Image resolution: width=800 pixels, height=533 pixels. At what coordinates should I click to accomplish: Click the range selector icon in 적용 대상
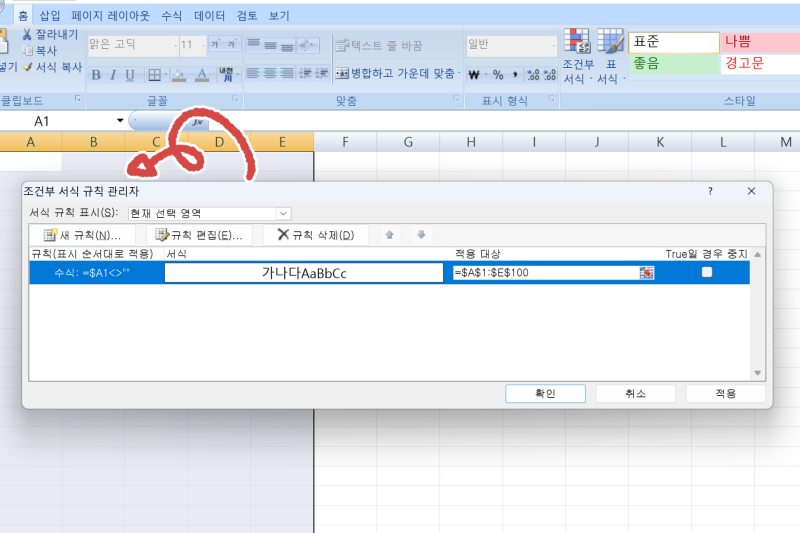(646, 273)
